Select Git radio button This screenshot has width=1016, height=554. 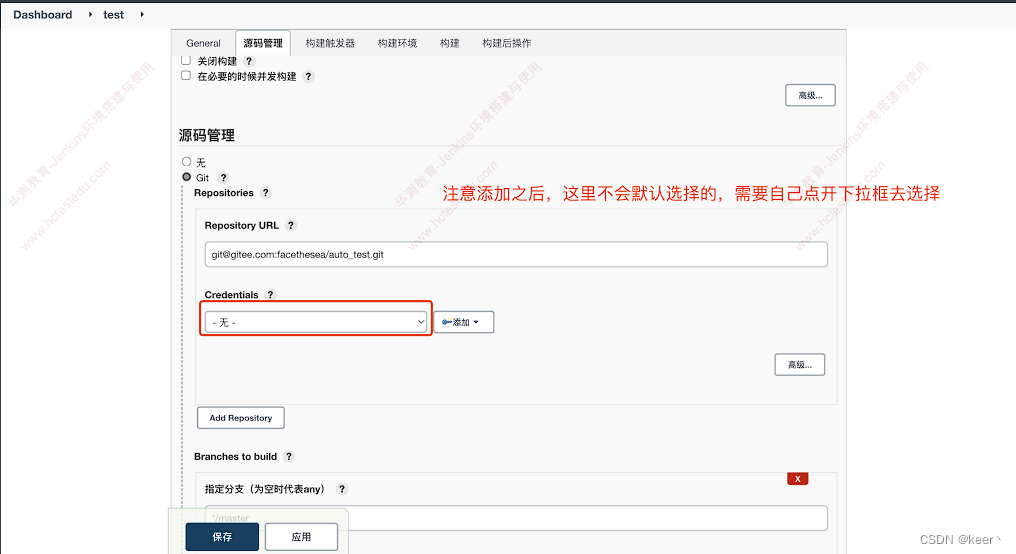point(187,177)
